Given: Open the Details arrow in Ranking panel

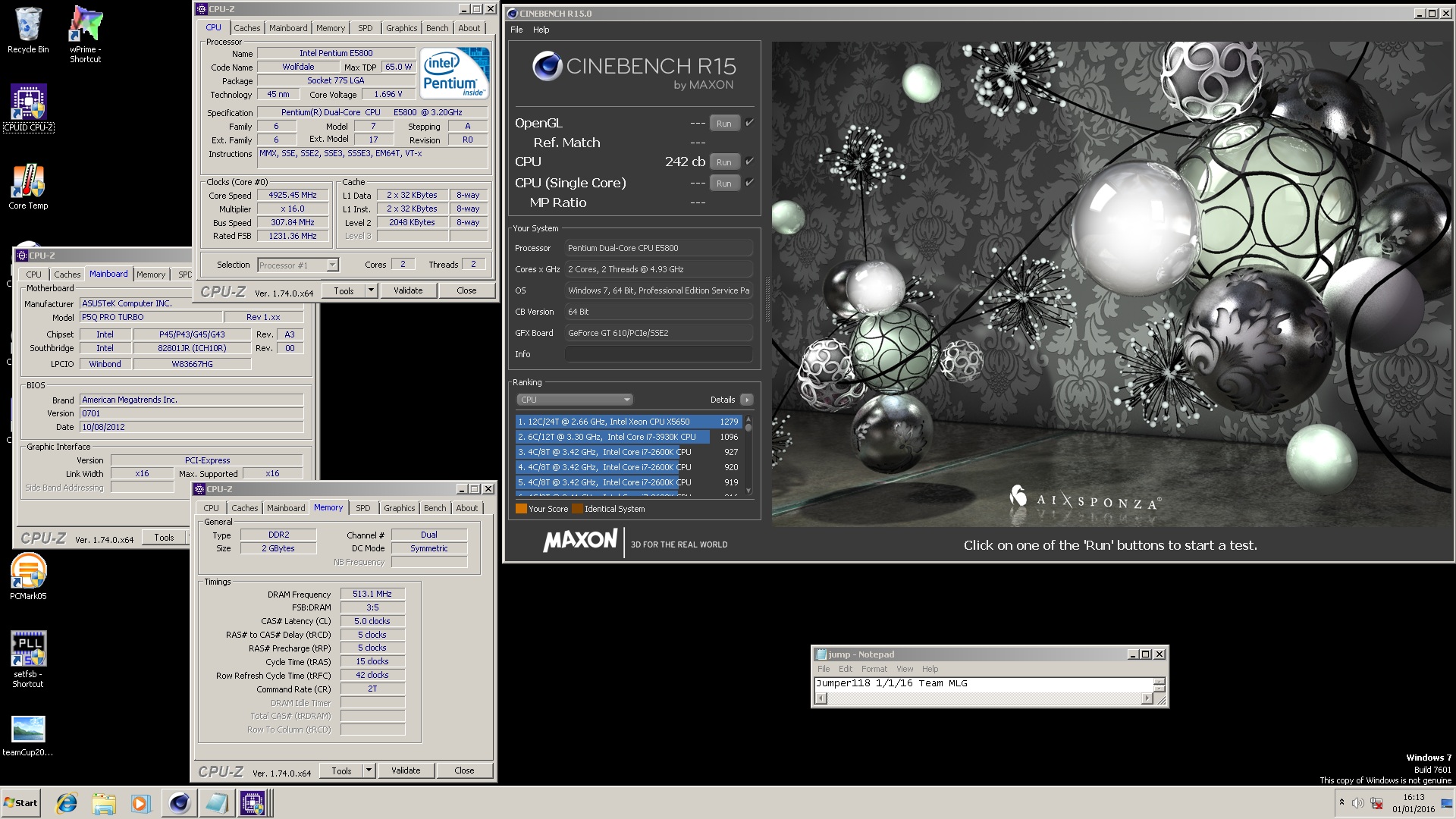Looking at the screenshot, I should pyautogui.click(x=747, y=400).
